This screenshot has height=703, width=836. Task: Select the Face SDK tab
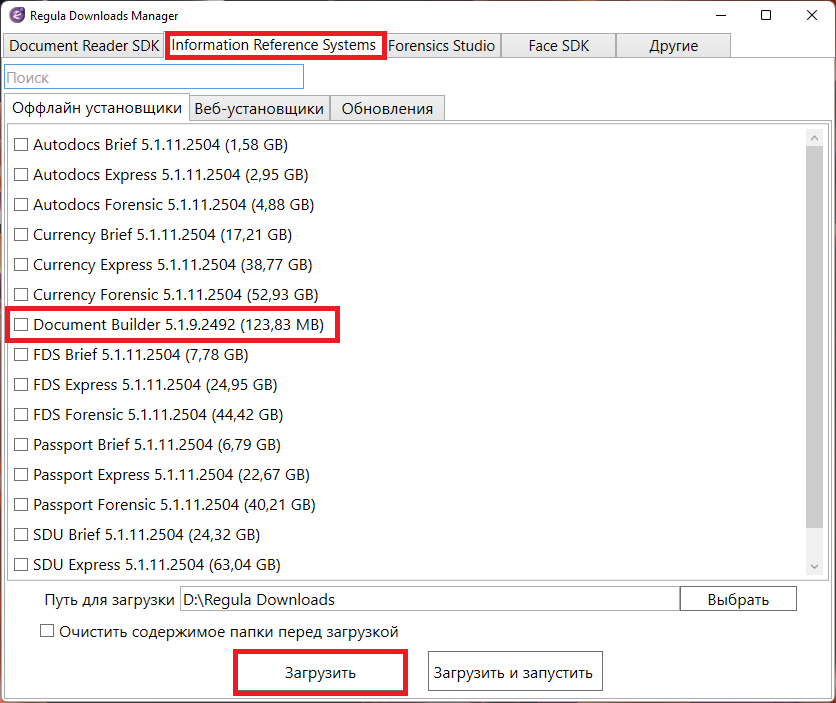[559, 46]
